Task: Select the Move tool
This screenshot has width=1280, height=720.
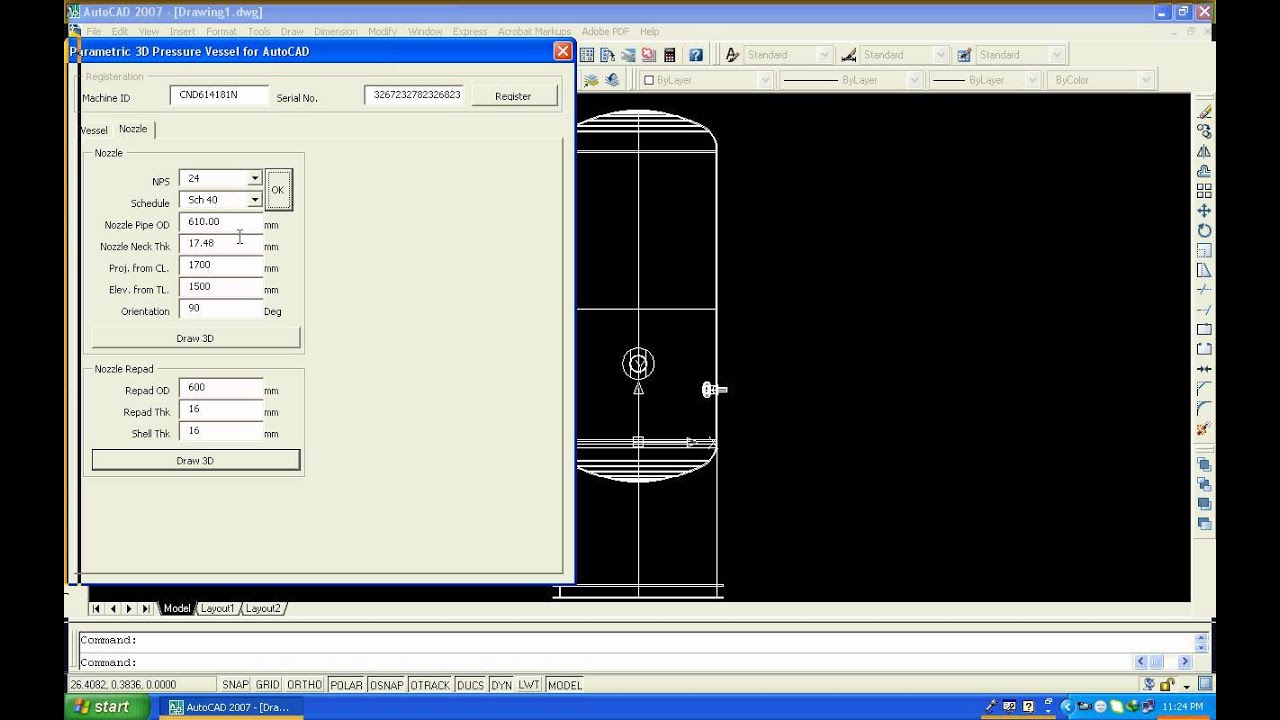Action: click(1204, 211)
